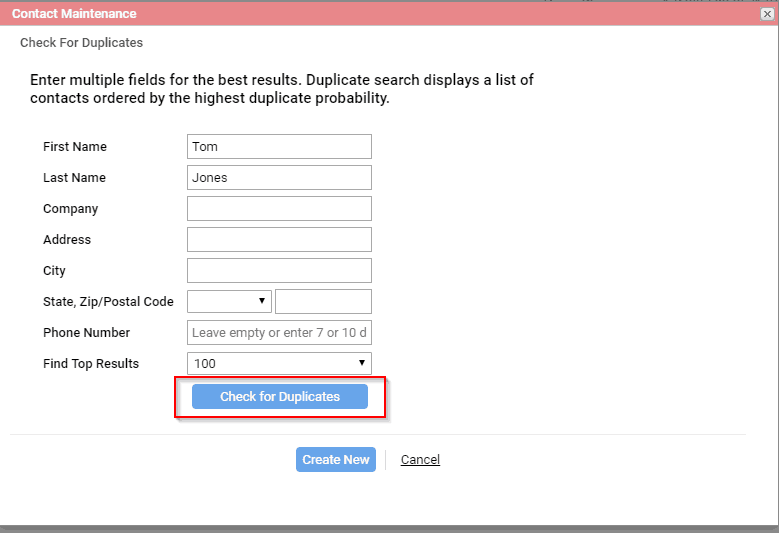Click the Phone Number input box

coord(279,333)
